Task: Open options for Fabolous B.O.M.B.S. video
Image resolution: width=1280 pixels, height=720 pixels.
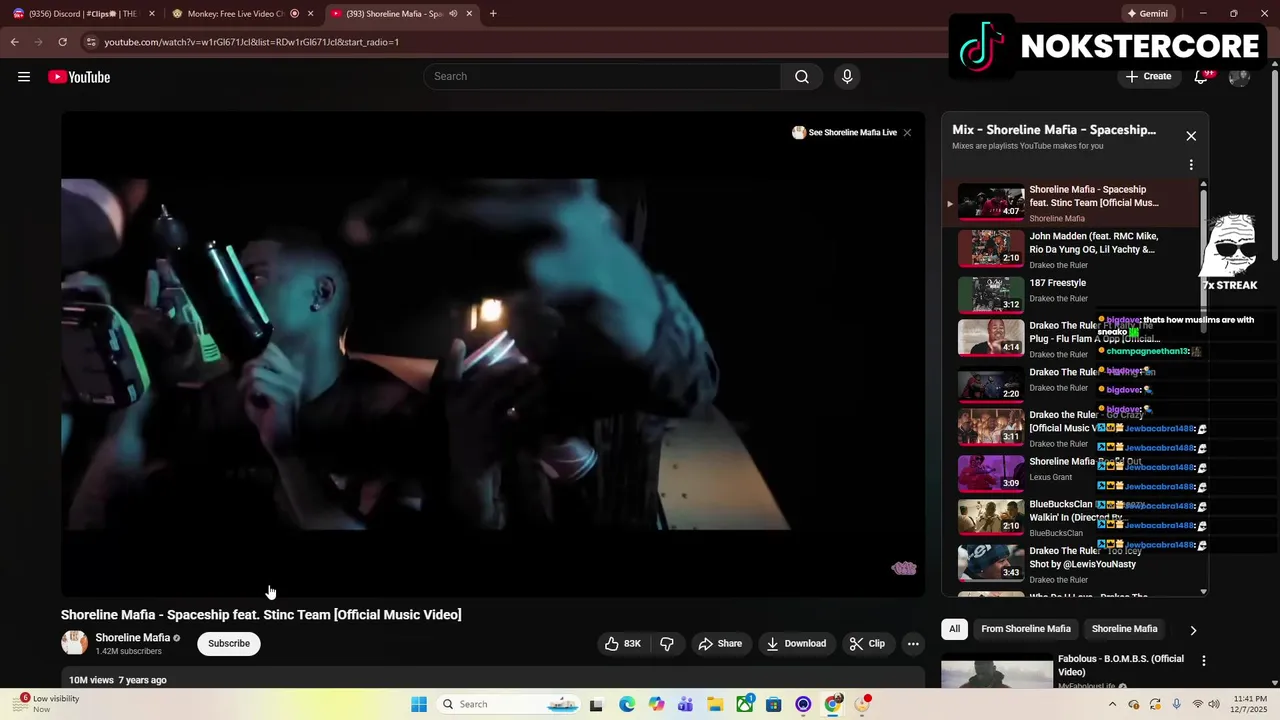Action: (1203, 661)
